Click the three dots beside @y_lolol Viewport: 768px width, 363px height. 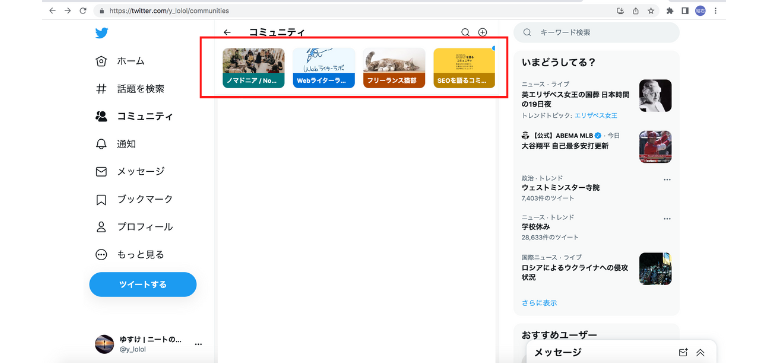tap(198, 344)
